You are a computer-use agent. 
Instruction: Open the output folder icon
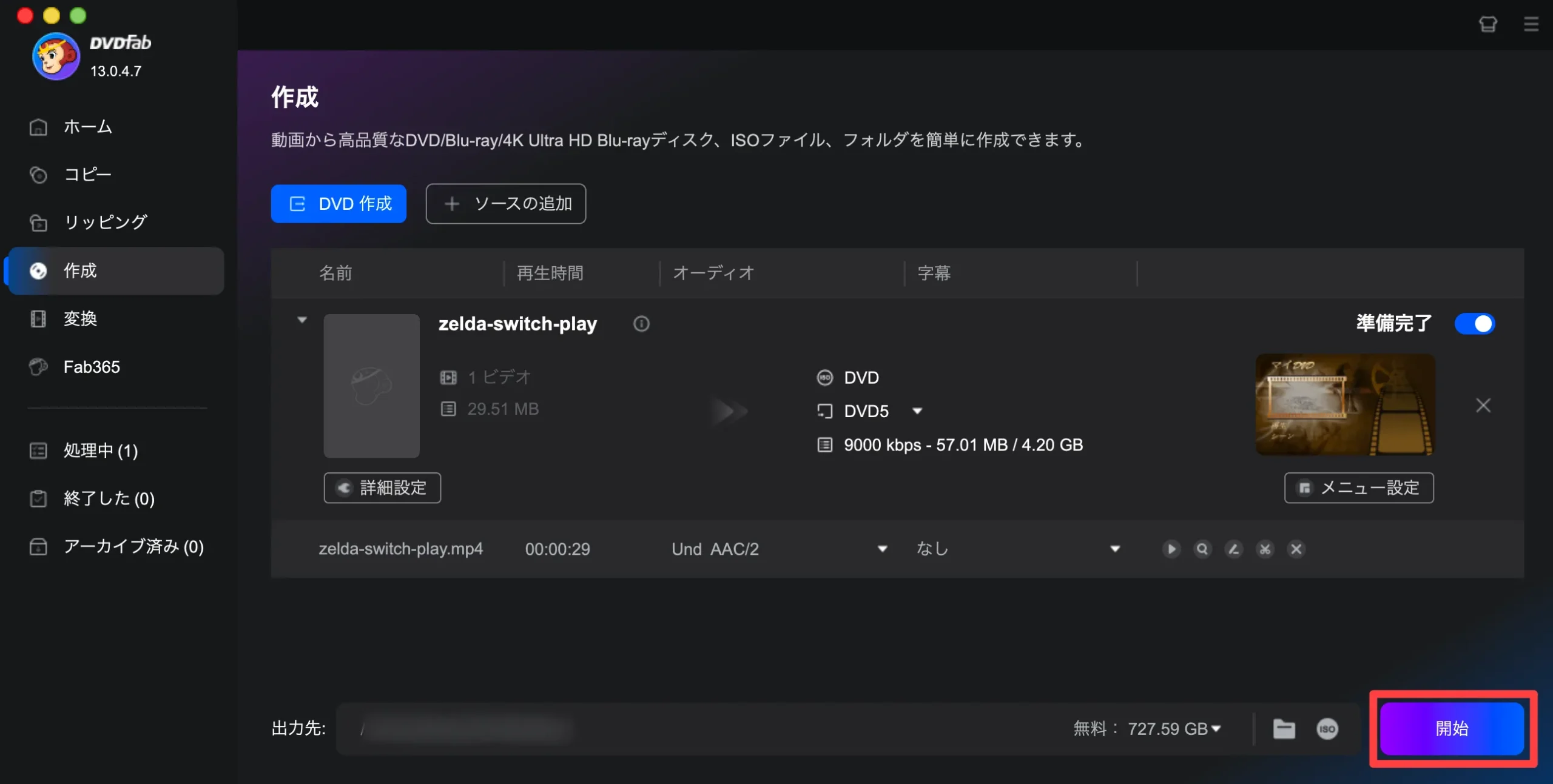(1284, 728)
